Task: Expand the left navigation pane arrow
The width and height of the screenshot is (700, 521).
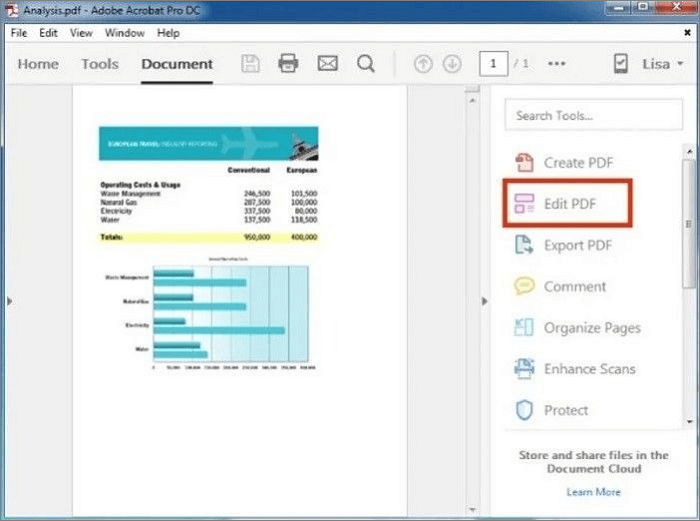Action: [x=9, y=301]
